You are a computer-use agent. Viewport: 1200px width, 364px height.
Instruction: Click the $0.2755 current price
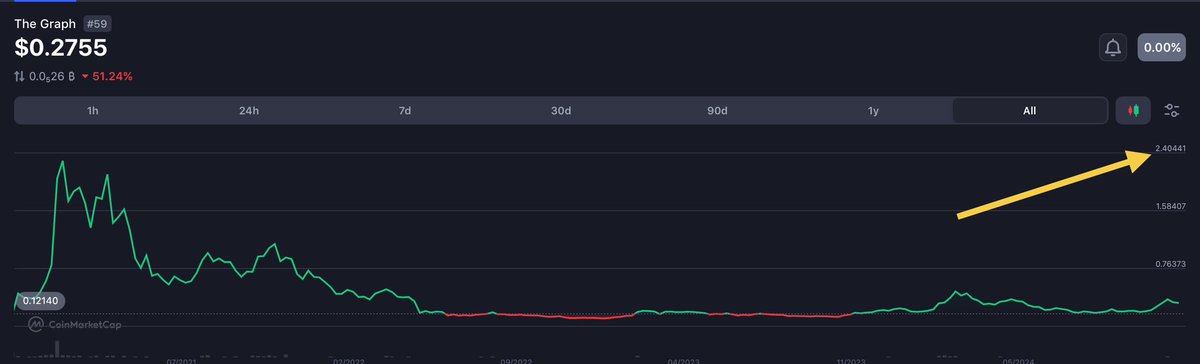click(x=61, y=48)
